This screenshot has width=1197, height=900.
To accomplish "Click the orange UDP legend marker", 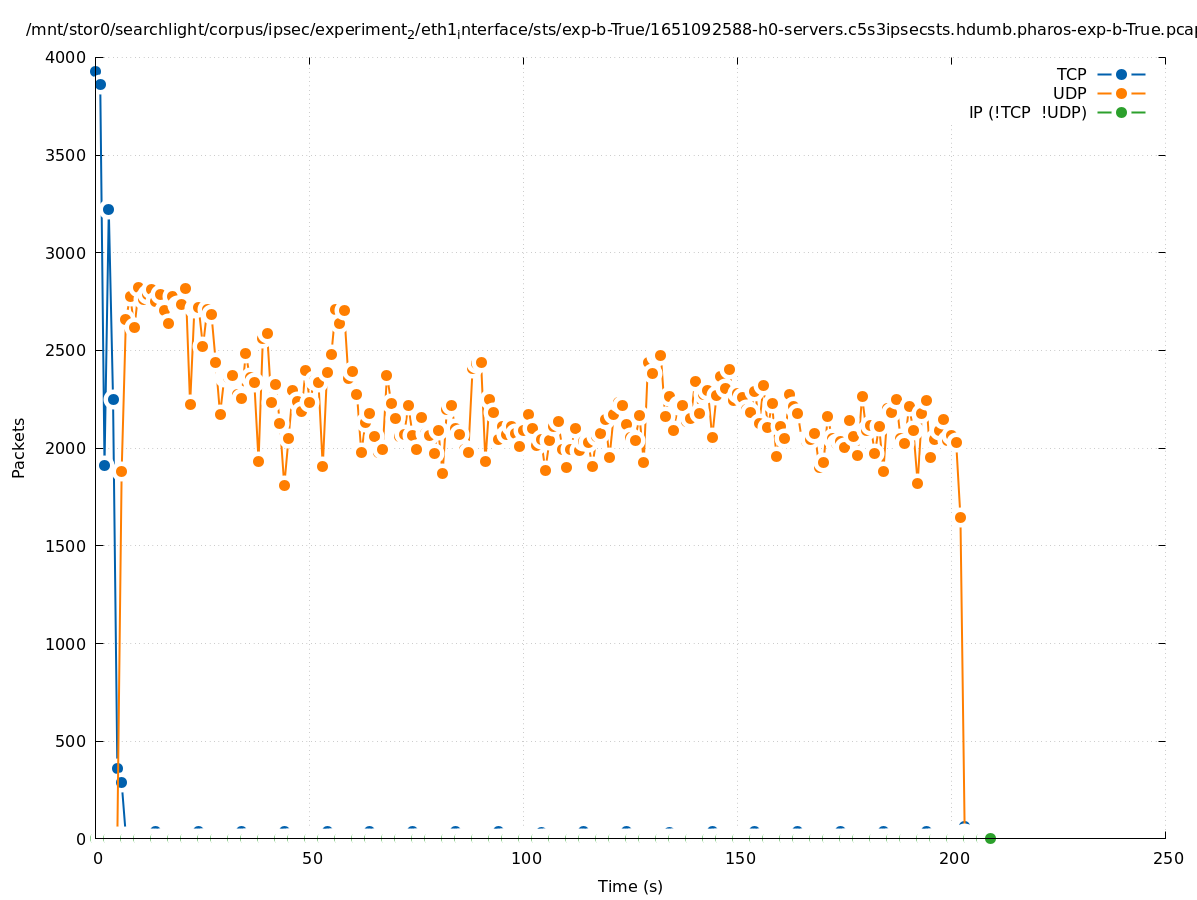I will [x=1121, y=93].
